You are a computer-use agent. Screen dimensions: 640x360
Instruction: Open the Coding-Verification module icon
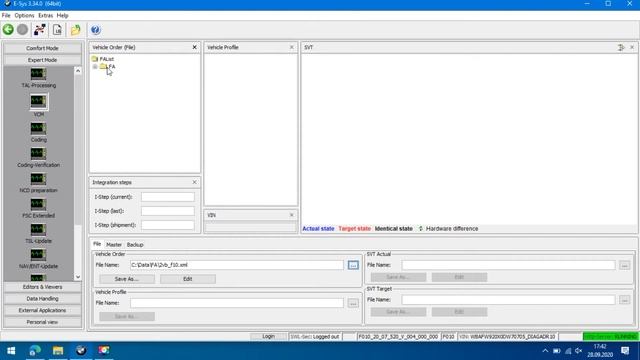pos(38,153)
